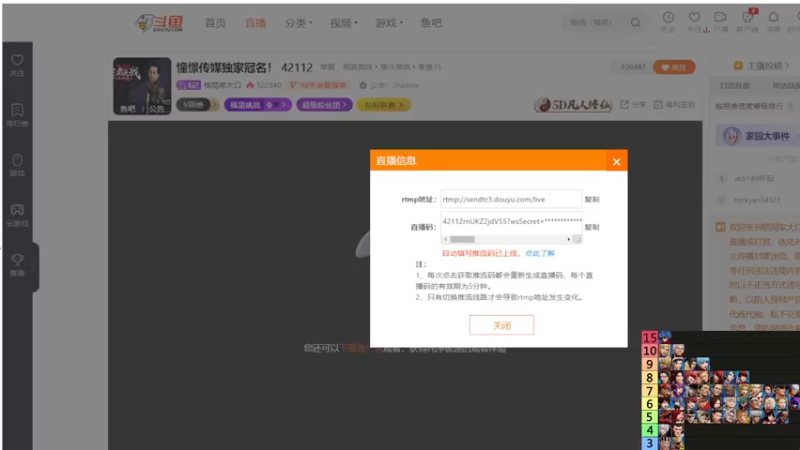Screen dimensions: 800x450
Task: Open 鱼吧 link on the avatar
Action: click(128, 109)
